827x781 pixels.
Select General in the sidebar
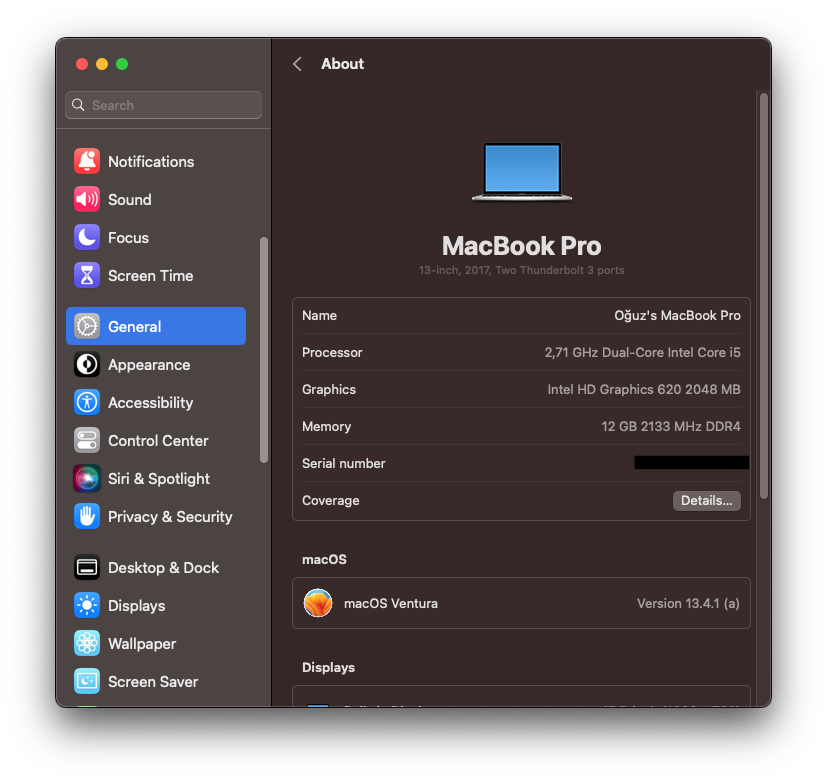[x=156, y=326]
